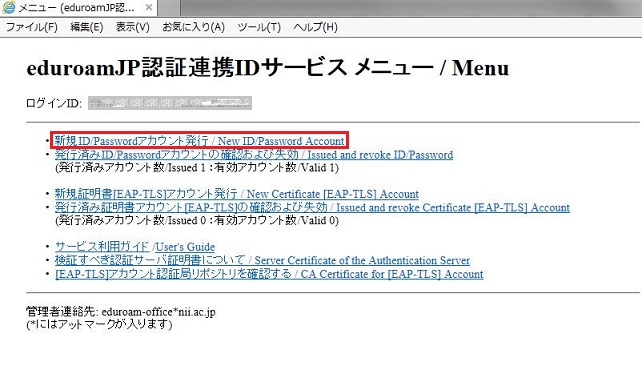Open the お気に入り(A) menu
This screenshot has width=642, height=366.
[193, 27]
